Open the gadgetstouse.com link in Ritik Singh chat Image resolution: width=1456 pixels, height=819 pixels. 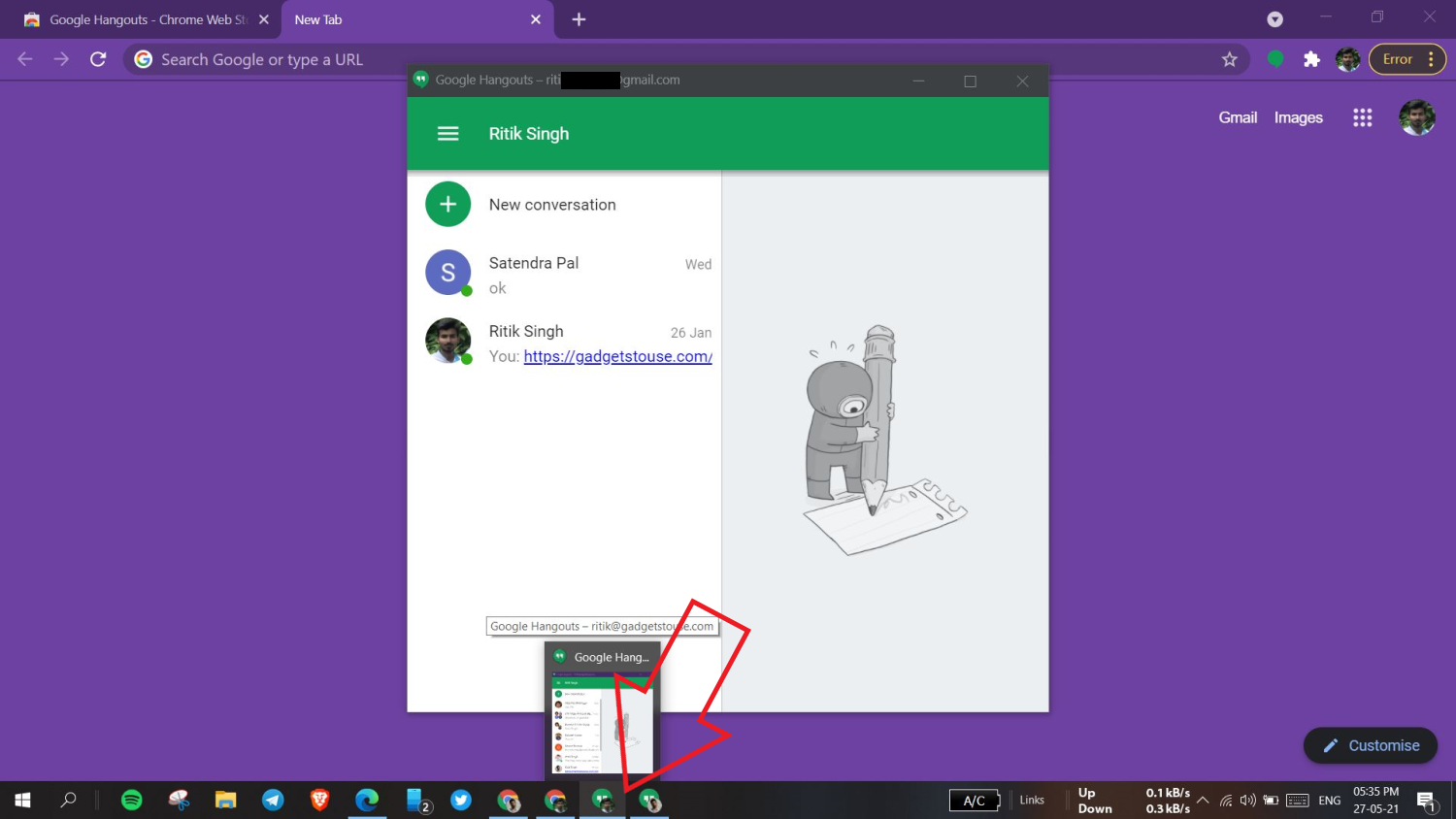[x=617, y=356]
